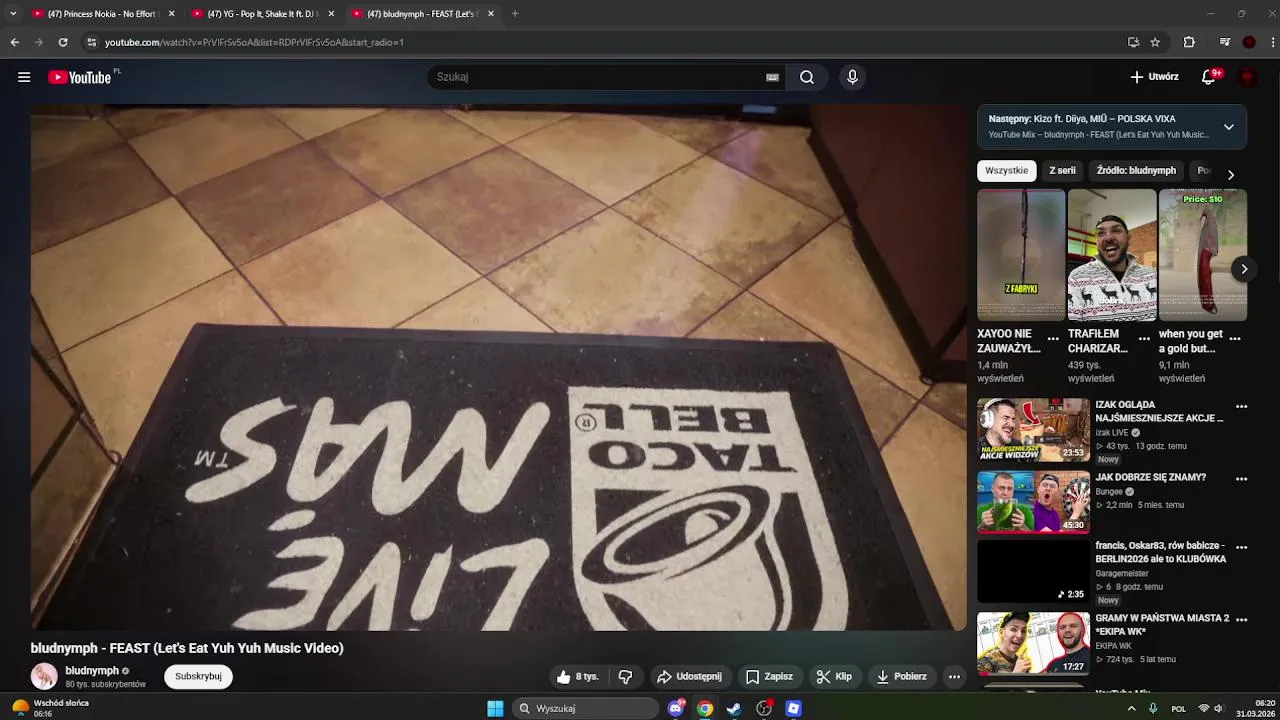The height and width of the screenshot is (720, 1280).
Task: Click the magnifier search button
Action: 807,77
